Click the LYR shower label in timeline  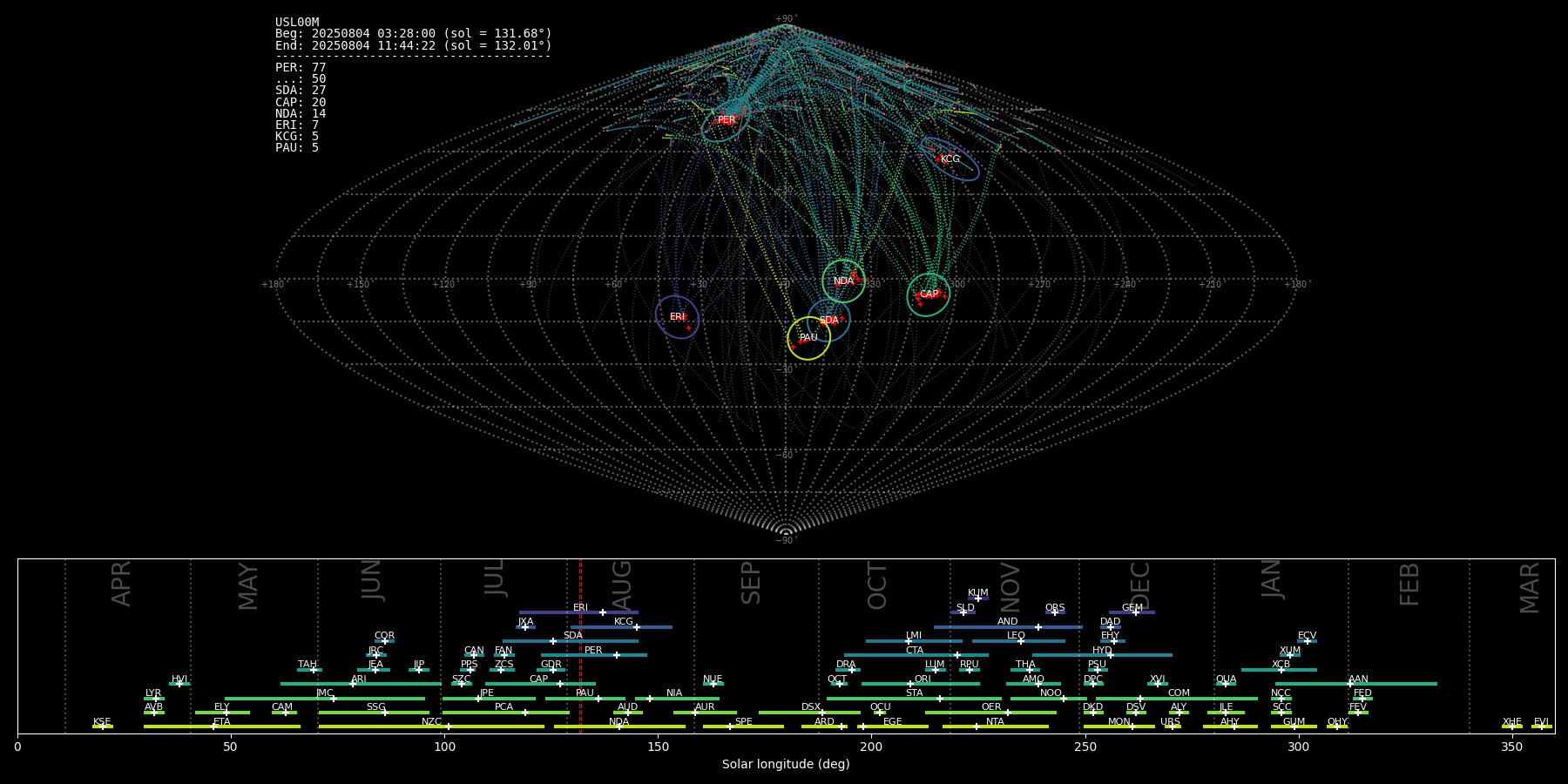click(x=153, y=693)
